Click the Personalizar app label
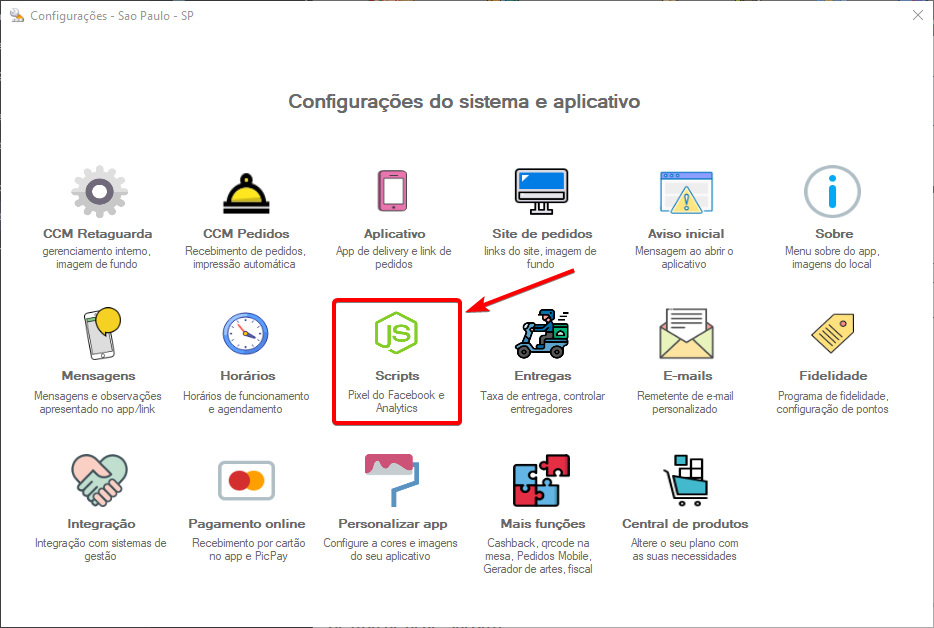The height and width of the screenshot is (628, 934). click(393, 524)
